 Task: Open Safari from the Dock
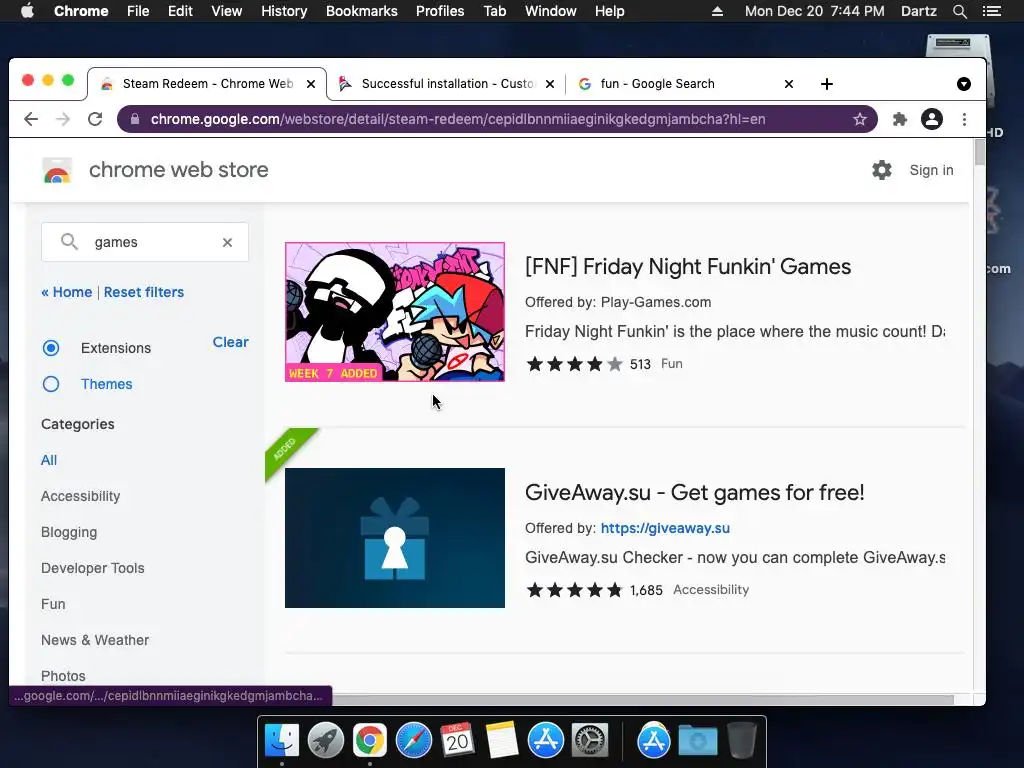click(413, 740)
